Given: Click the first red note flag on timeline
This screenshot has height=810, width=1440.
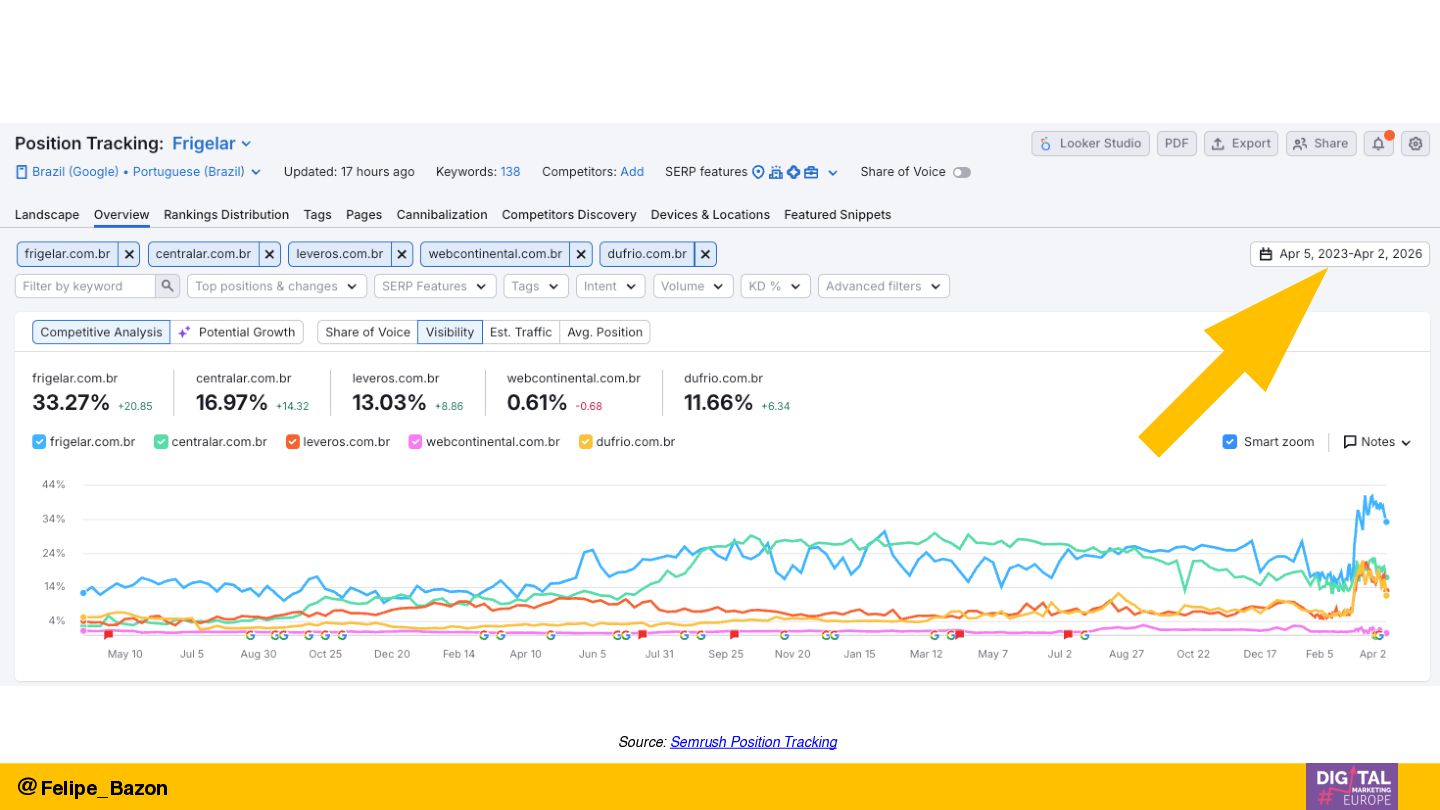Looking at the screenshot, I should pyautogui.click(x=108, y=635).
